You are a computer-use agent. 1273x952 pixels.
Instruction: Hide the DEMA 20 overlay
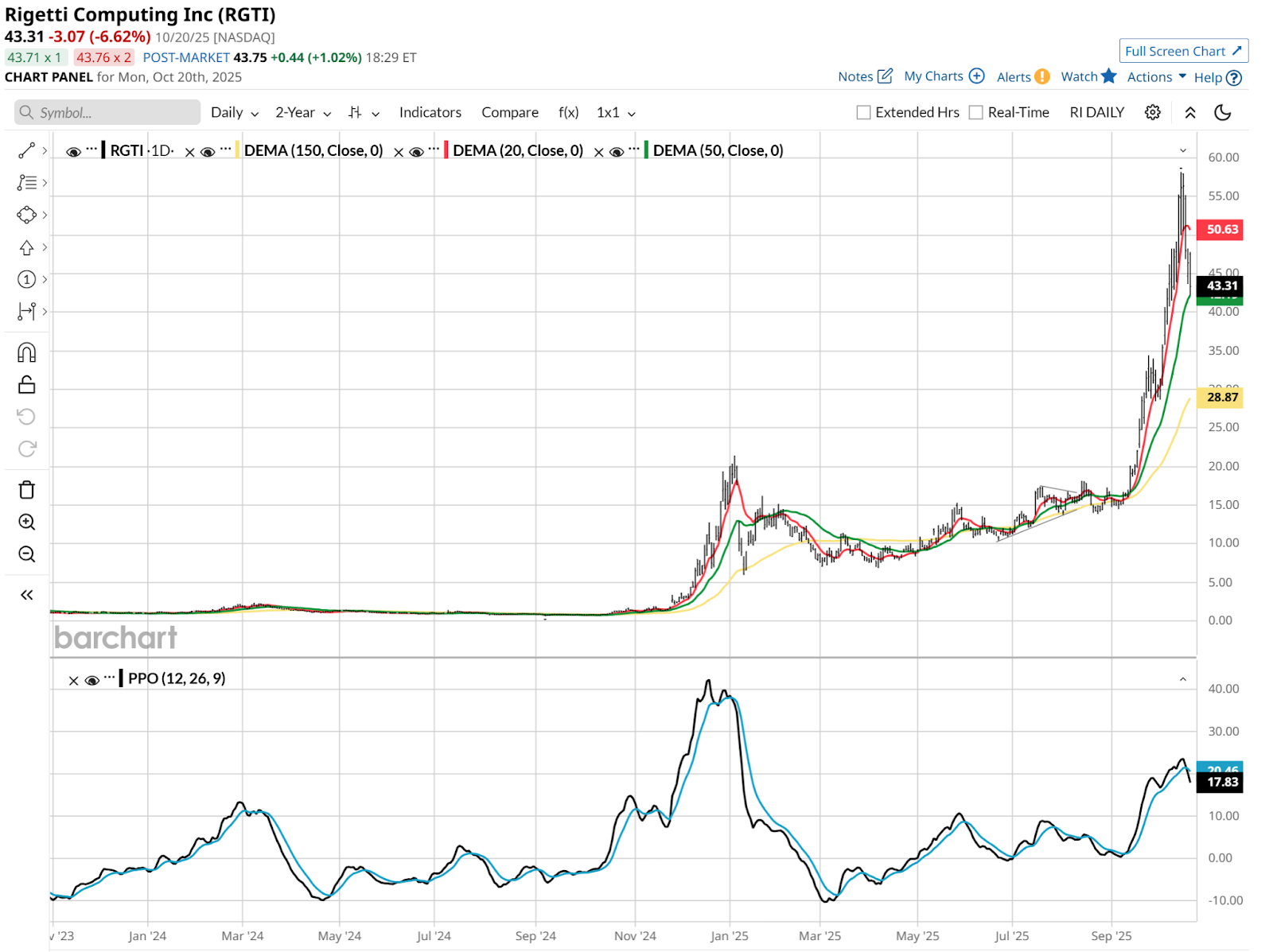[416, 151]
